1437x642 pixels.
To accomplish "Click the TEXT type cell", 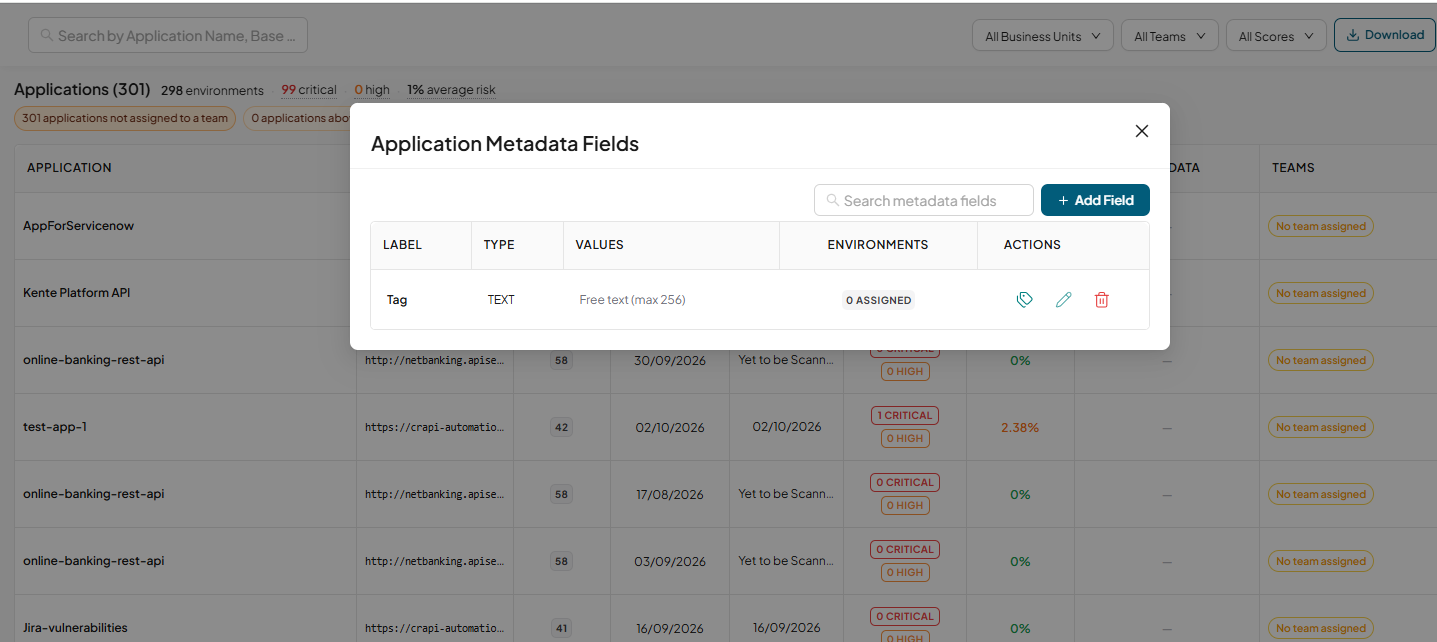I will (x=501, y=299).
